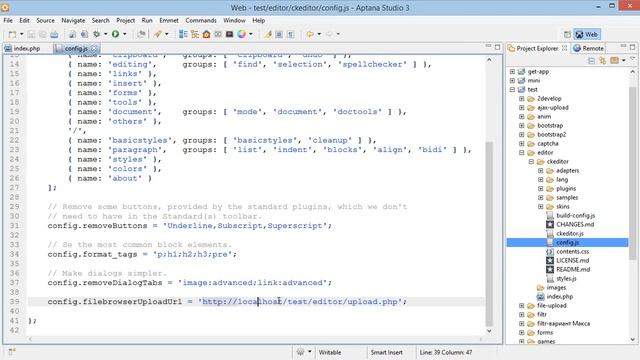Image resolution: width=640 pixels, height=360 pixels.
Task: Click the Smart Insert status entry
Action: coord(386,352)
